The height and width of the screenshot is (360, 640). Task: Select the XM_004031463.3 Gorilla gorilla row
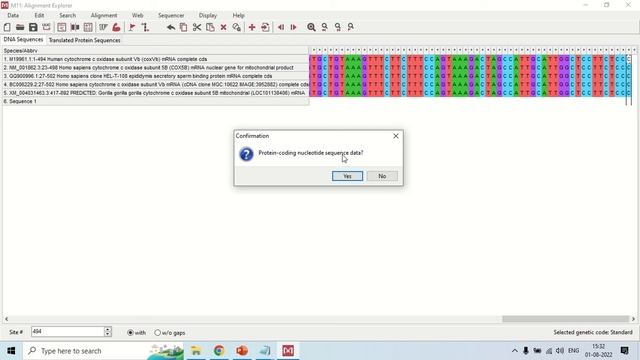pyautogui.click(x=156, y=93)
